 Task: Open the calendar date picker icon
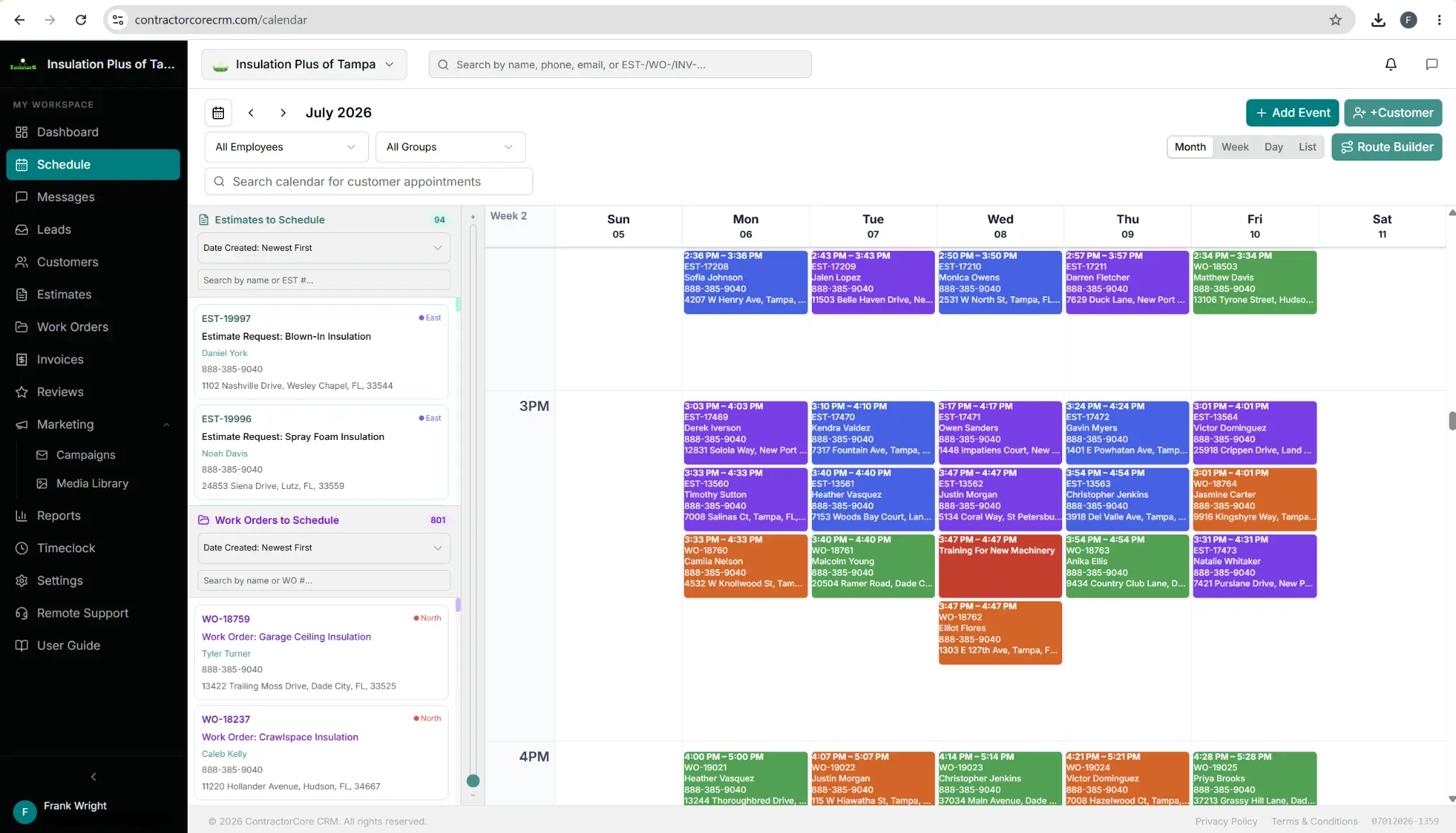(218, 113)
